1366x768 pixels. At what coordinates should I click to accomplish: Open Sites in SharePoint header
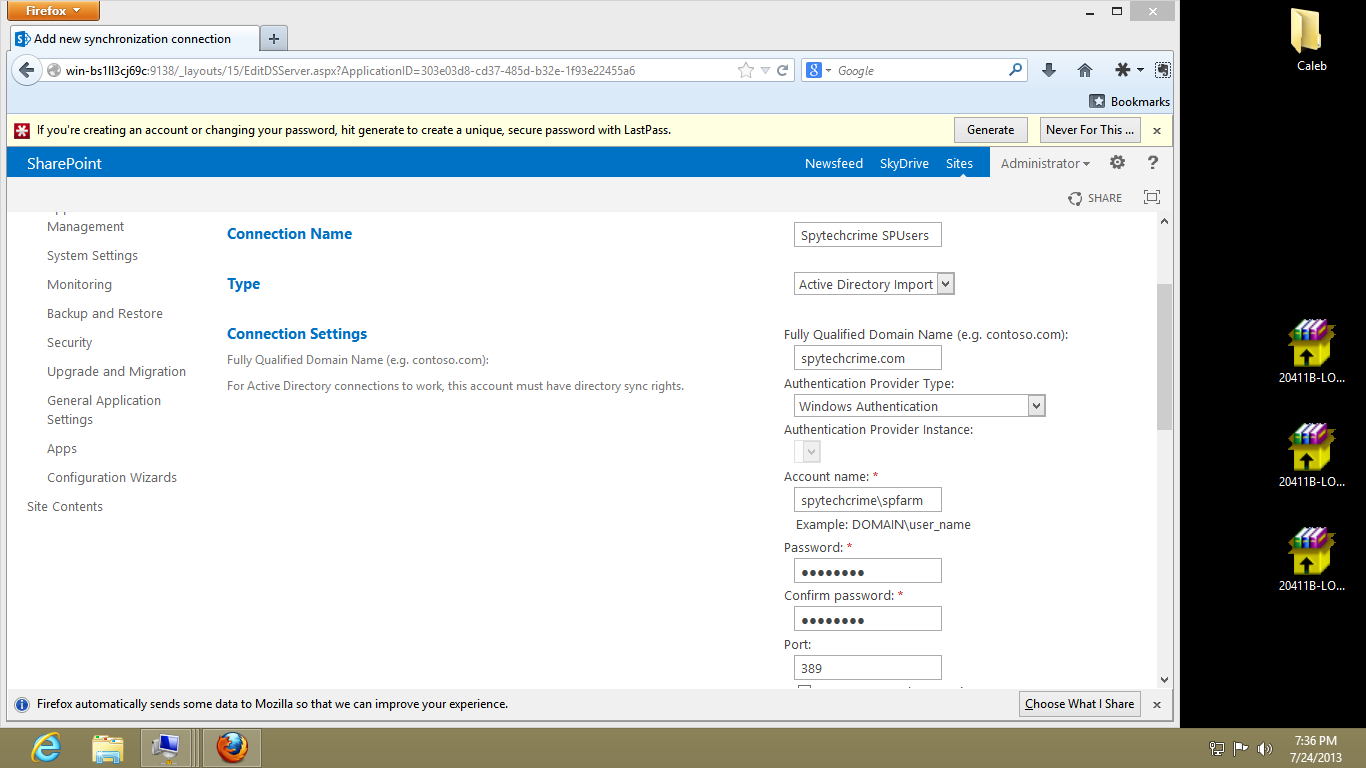coord(959,163)
